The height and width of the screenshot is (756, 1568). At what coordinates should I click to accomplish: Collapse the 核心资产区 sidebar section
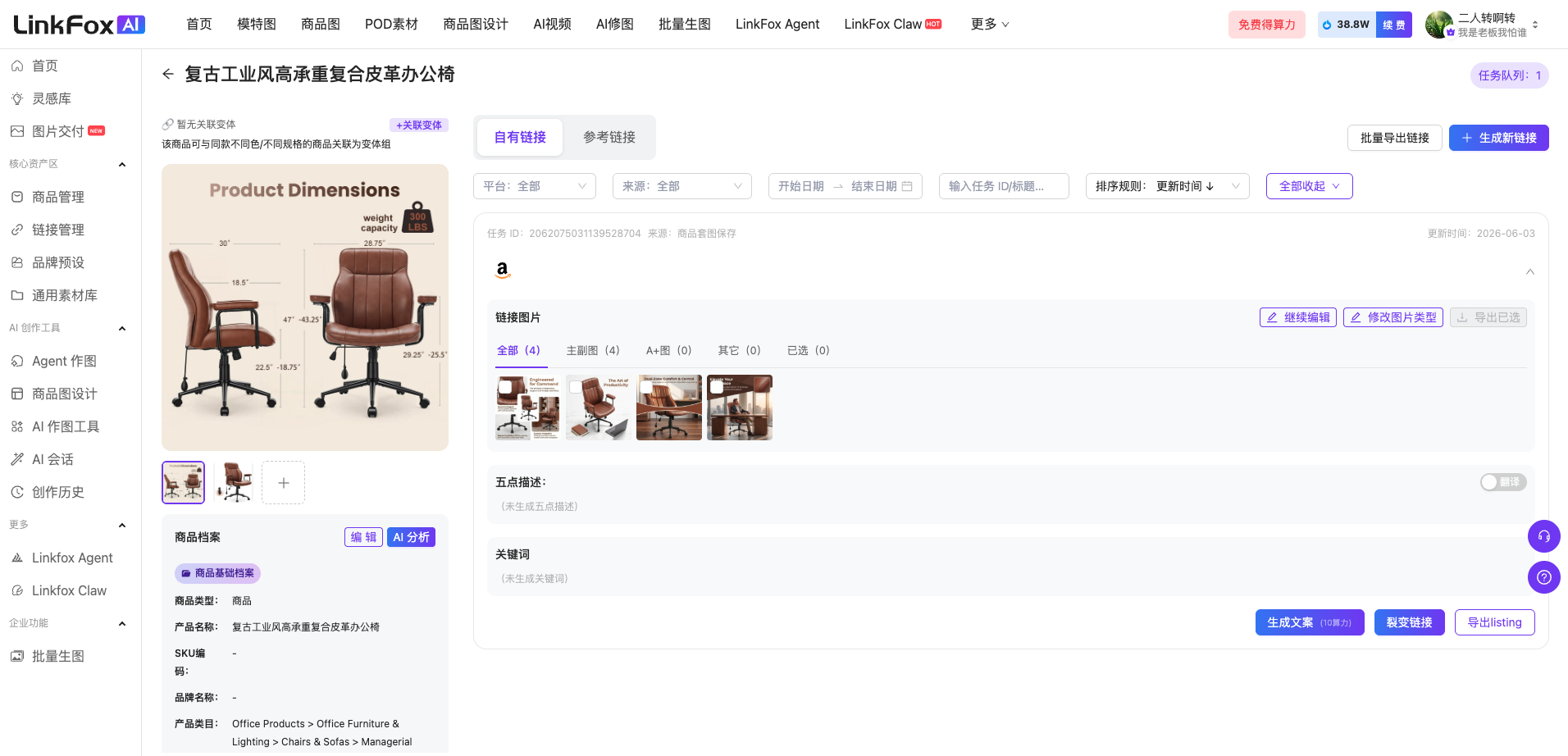(x=122, y=164)
